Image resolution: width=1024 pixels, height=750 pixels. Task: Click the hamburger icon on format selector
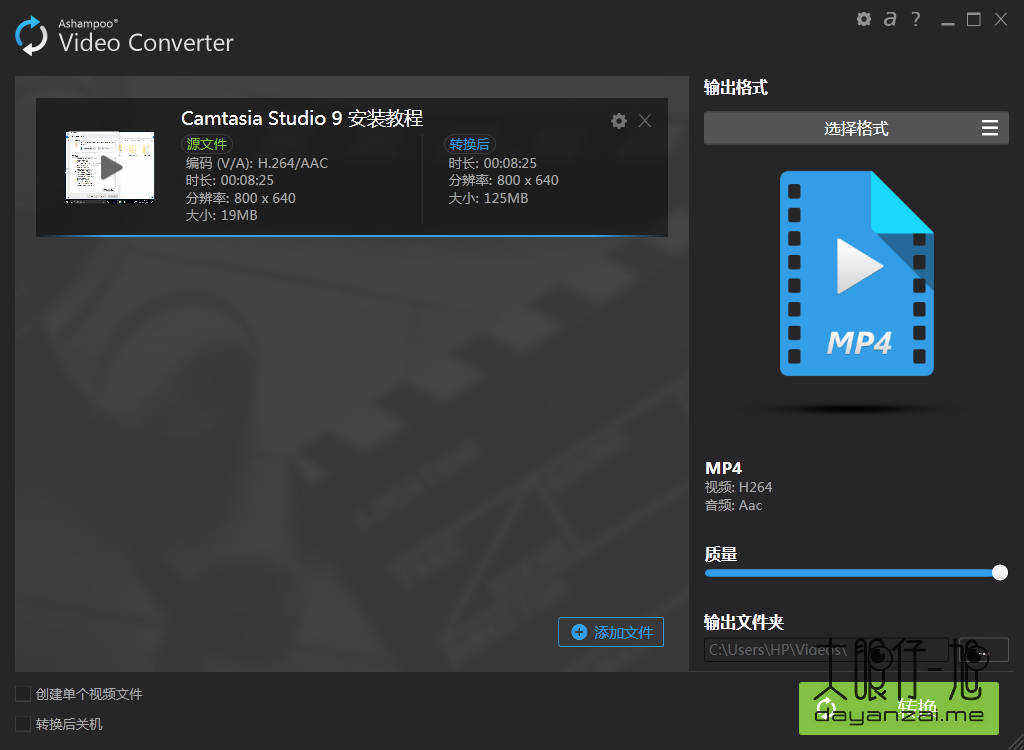click(x=989, y=128)
